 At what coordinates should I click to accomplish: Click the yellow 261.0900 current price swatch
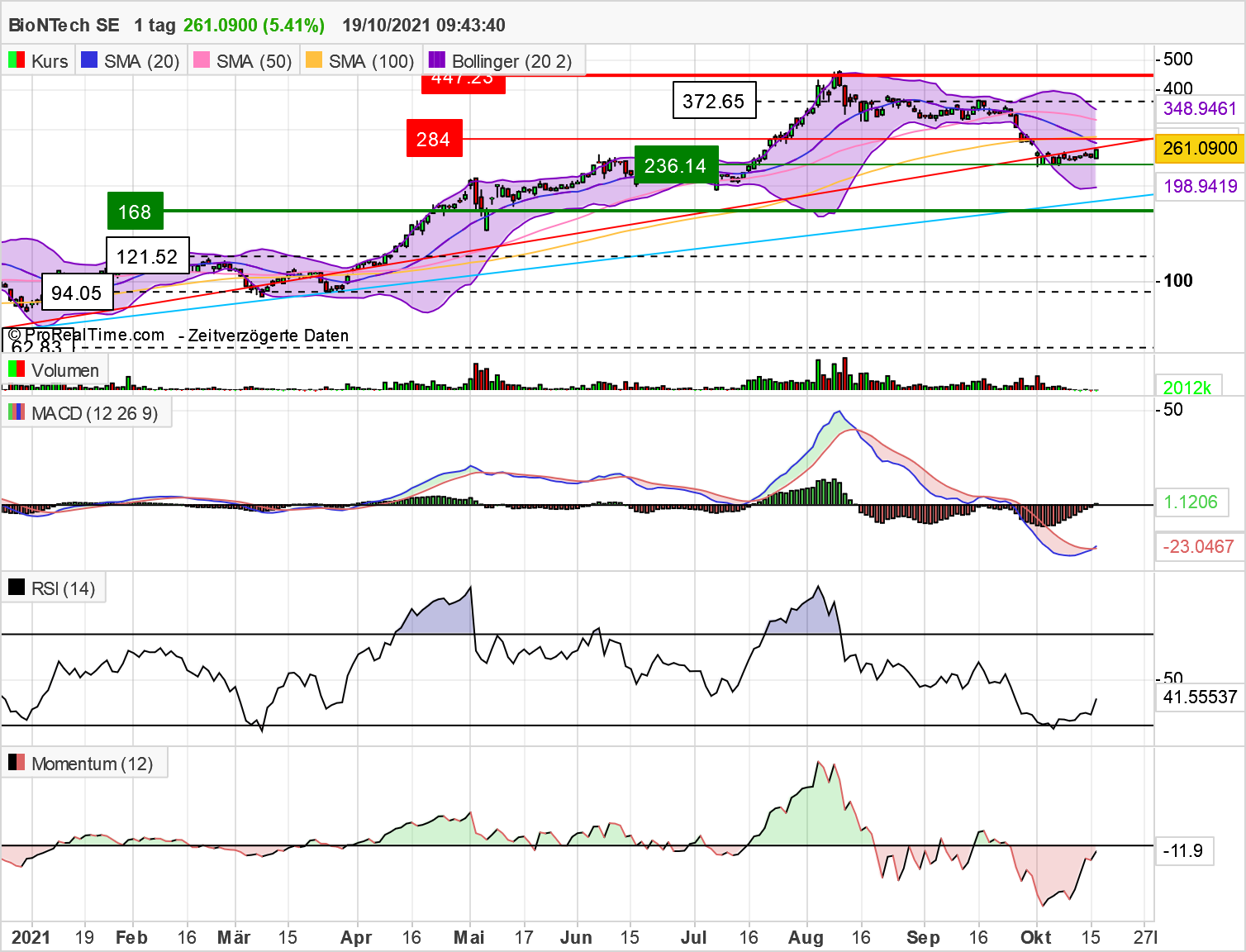pyautogui.click(x=1200, y=149)
